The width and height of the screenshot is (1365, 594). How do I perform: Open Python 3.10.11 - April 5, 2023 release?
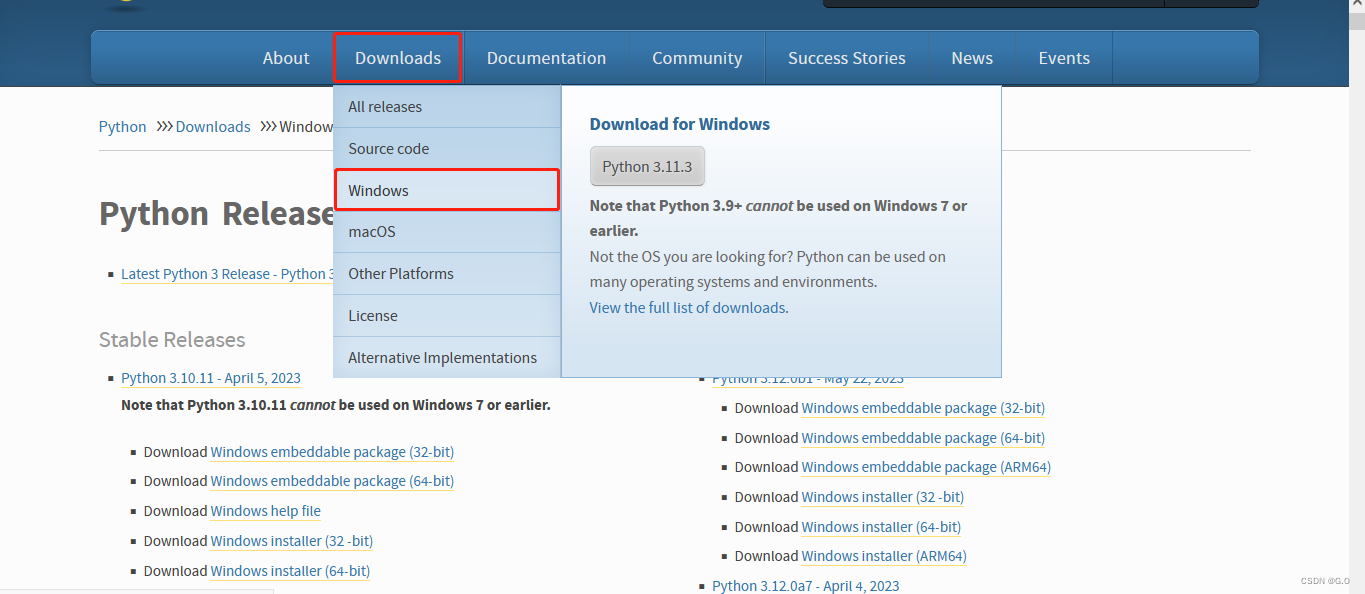(x=211, y=378)
